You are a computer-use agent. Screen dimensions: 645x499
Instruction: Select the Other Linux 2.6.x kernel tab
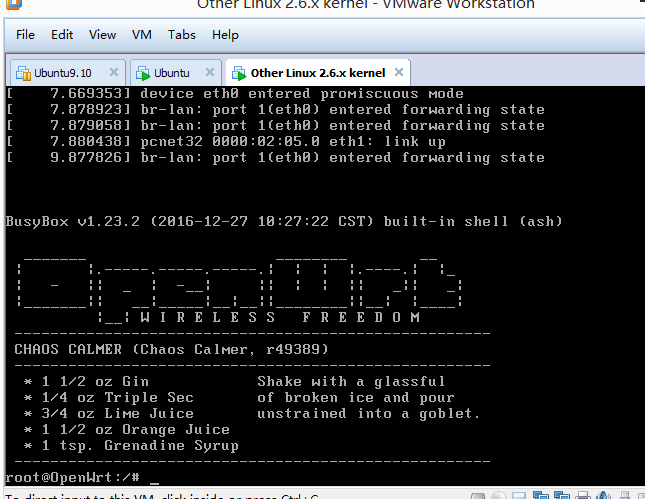click(x=318, y=73)
